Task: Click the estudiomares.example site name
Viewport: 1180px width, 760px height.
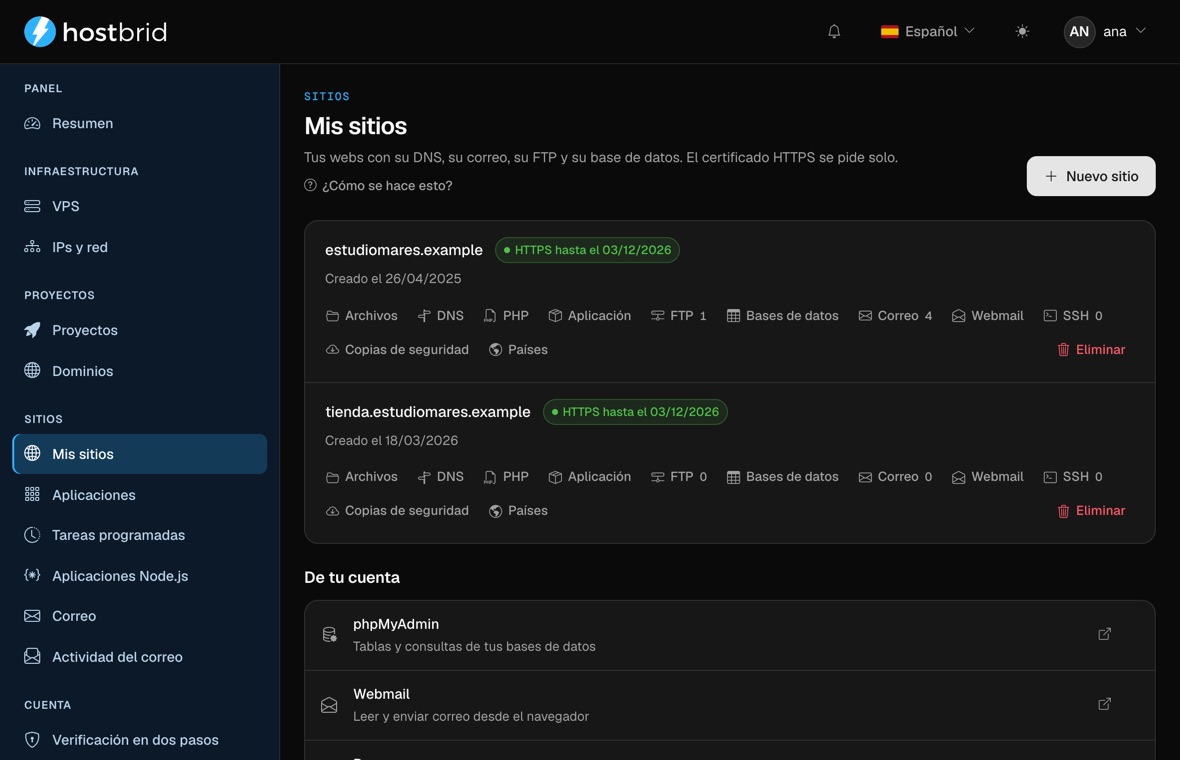Action: pyautogui.click(x=403, y=250)
